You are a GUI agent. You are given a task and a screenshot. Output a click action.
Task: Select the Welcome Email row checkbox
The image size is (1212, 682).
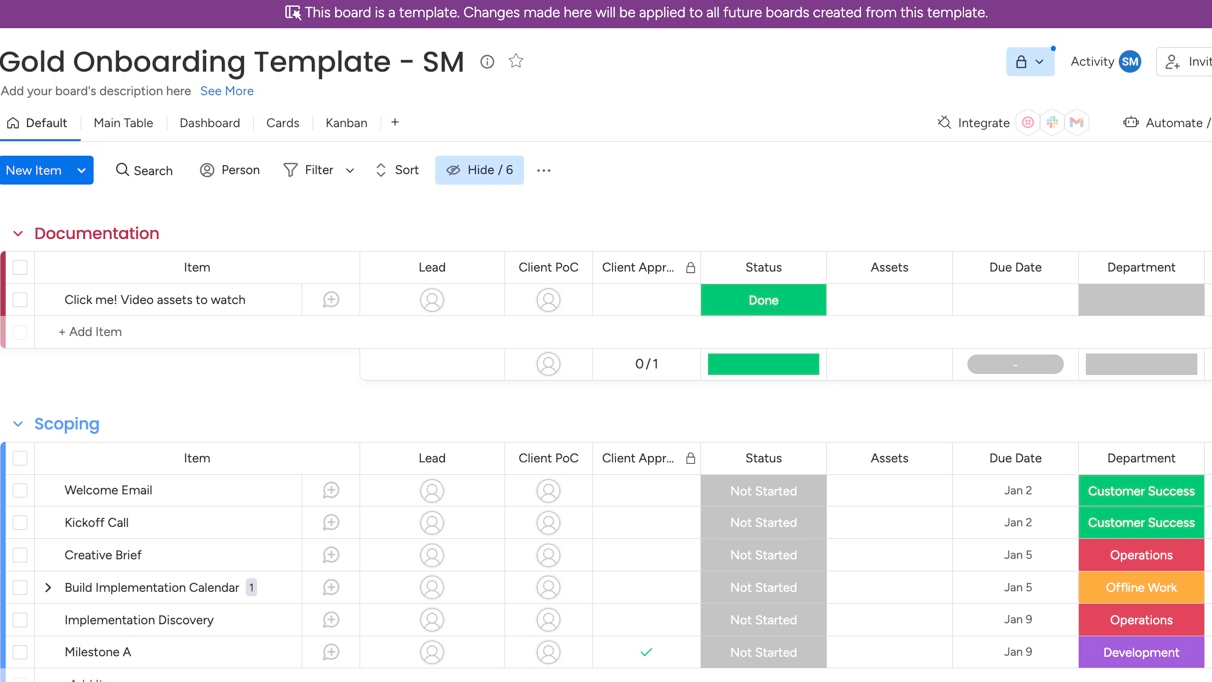click(x=20, y=490)
